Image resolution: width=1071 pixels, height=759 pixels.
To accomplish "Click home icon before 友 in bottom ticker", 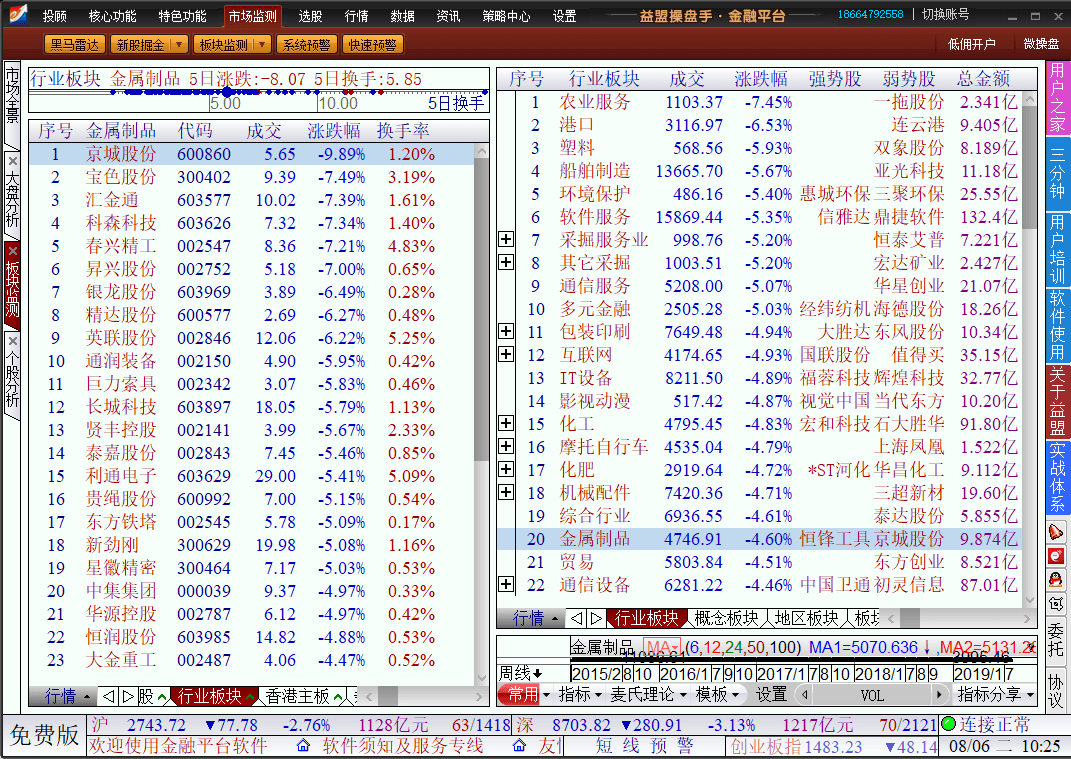I will tap(519, 745).
